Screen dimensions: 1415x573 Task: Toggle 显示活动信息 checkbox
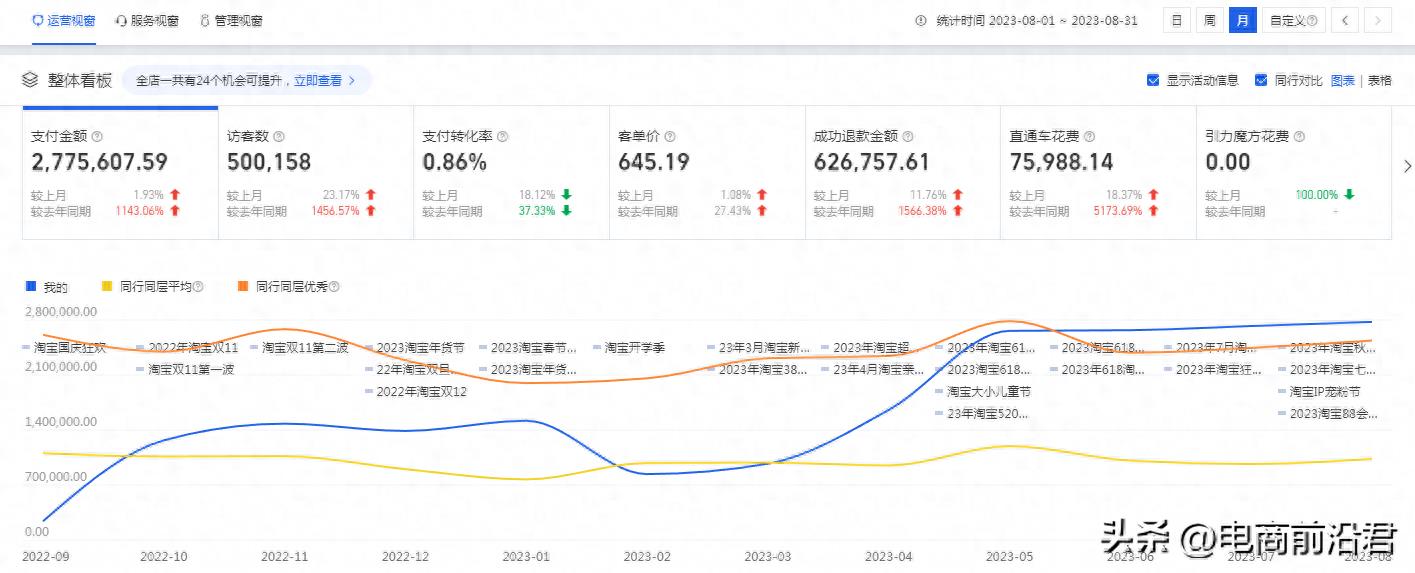tap(1153, 80)
